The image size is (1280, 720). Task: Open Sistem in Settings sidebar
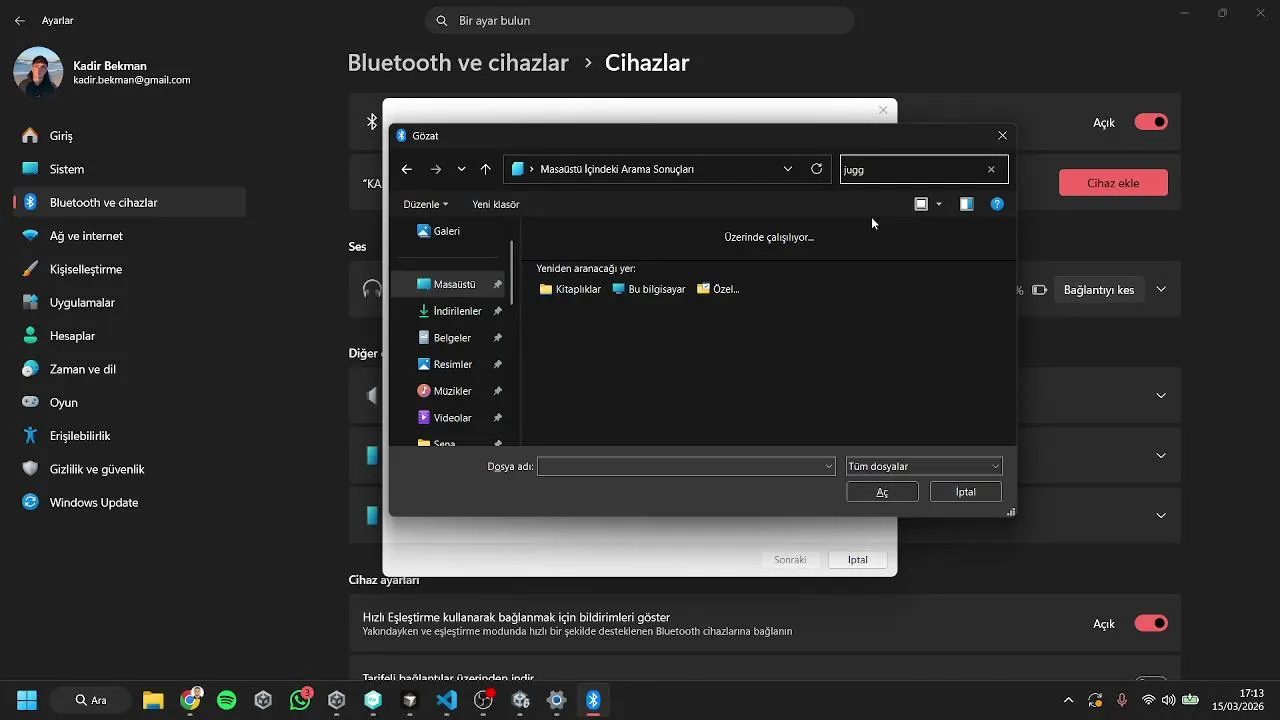tap(129, 169)
